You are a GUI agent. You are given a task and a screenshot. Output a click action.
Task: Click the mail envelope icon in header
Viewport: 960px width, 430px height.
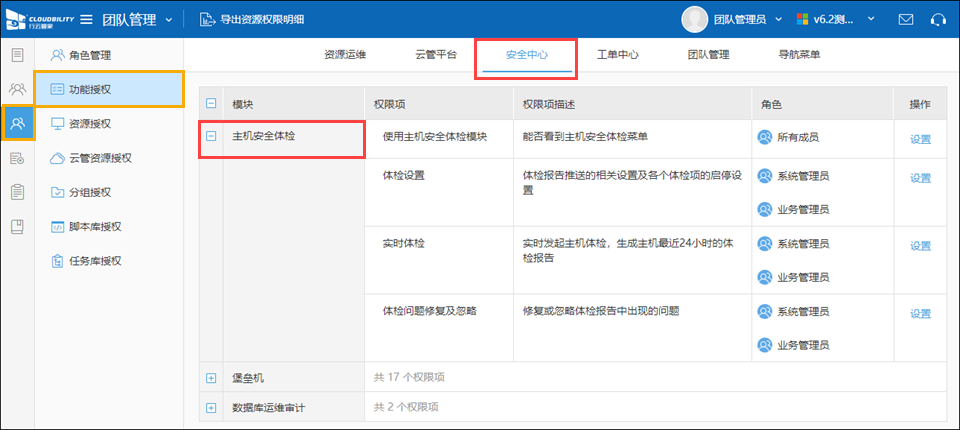906,19
